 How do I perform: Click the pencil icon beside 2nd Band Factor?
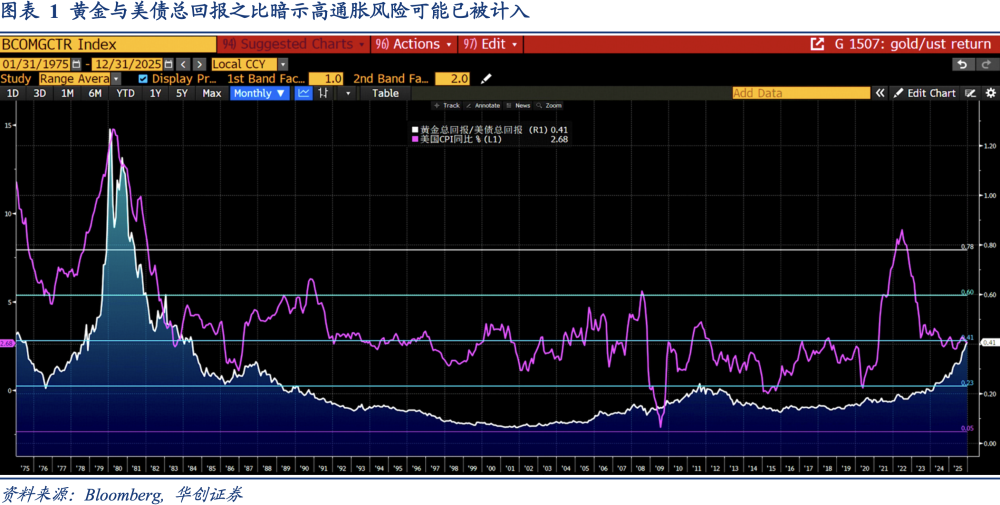tap(486, 79)
